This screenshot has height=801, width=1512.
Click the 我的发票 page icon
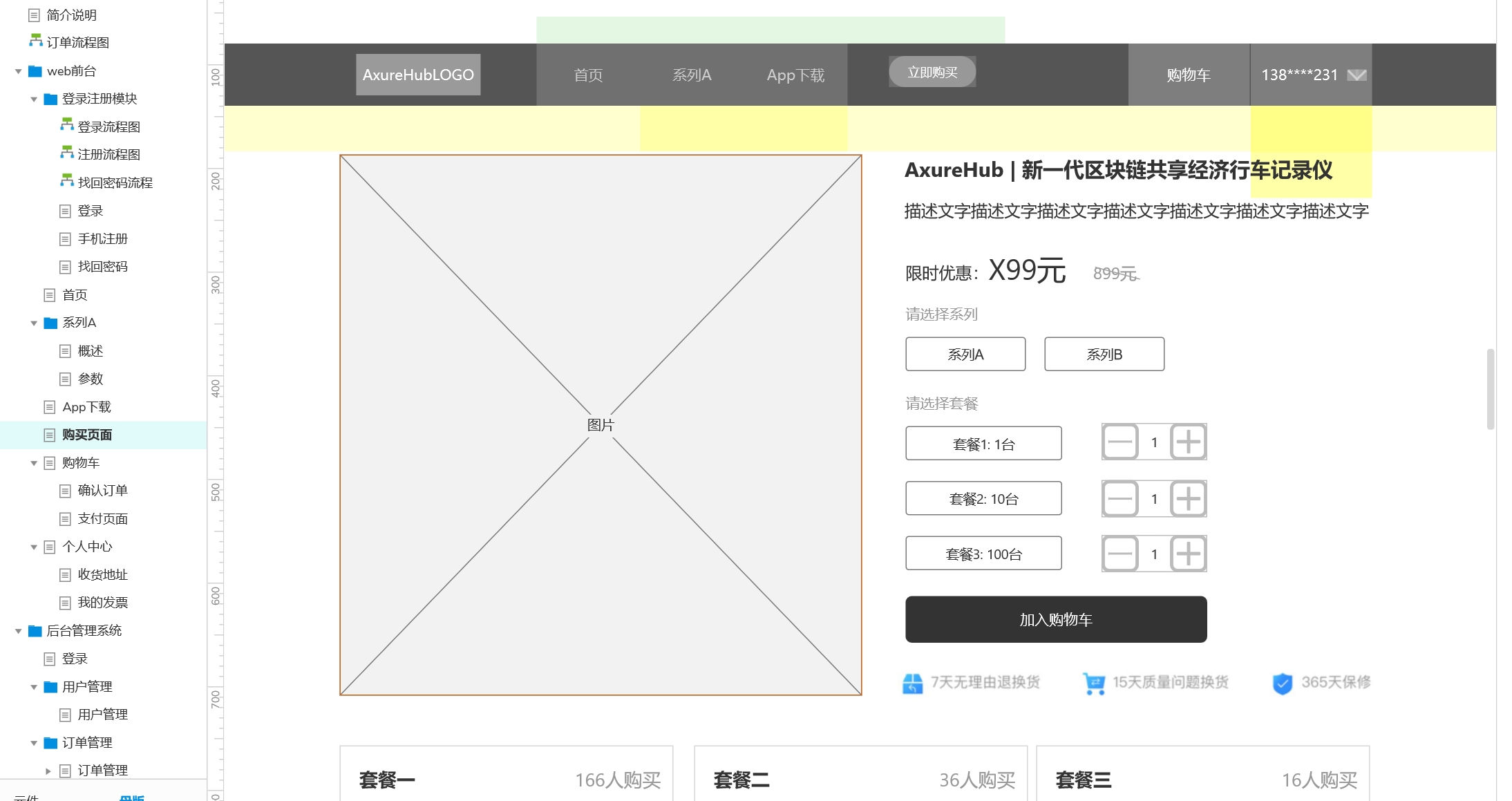(x=65, y=603)
